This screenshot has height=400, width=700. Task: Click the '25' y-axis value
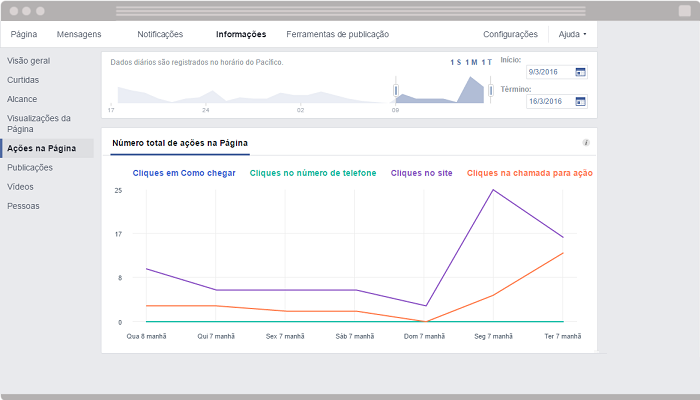tap(118, 191)
